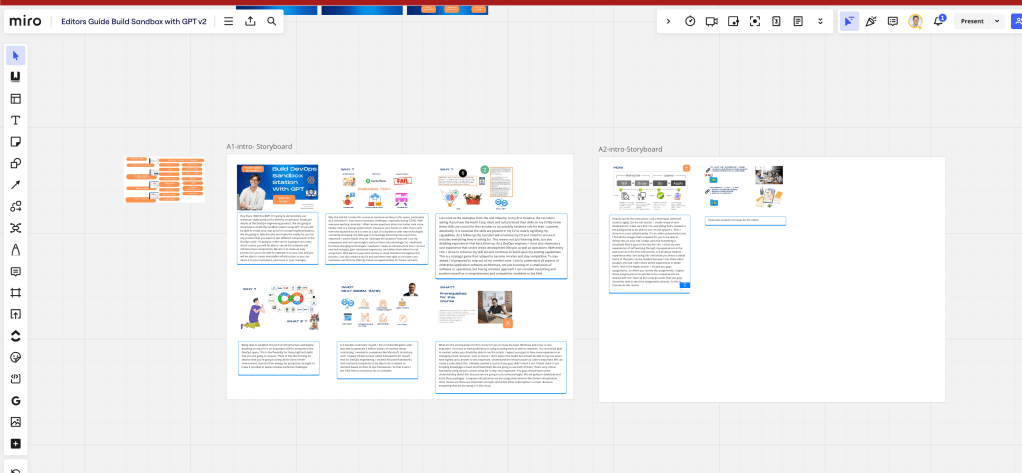Open the image library tool
The height and width of the screenshot is (473, 1022).
coord(16,422)
